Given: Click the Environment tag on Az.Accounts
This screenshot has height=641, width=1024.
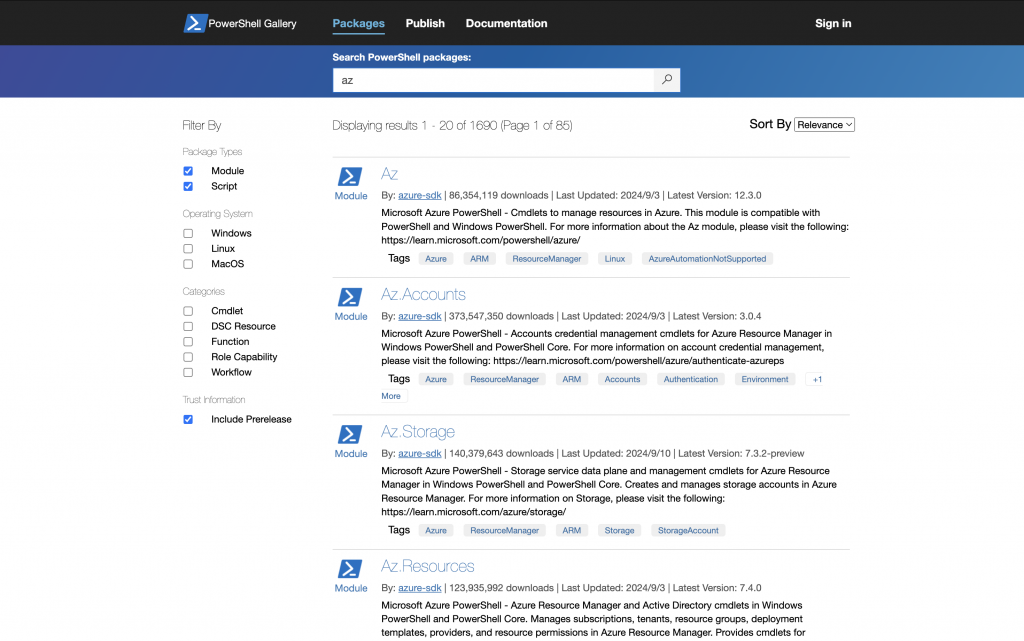Looking at the screenshot, I should (765, 379).
